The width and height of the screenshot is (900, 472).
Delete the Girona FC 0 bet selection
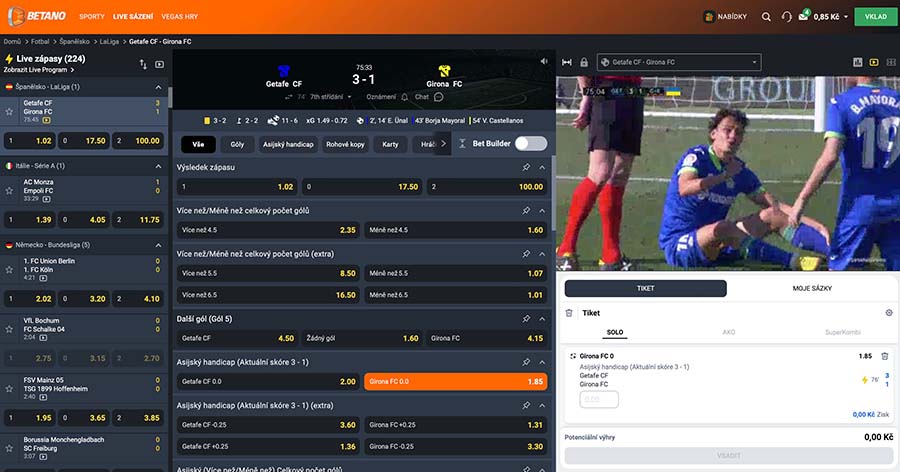coord(884,356)
